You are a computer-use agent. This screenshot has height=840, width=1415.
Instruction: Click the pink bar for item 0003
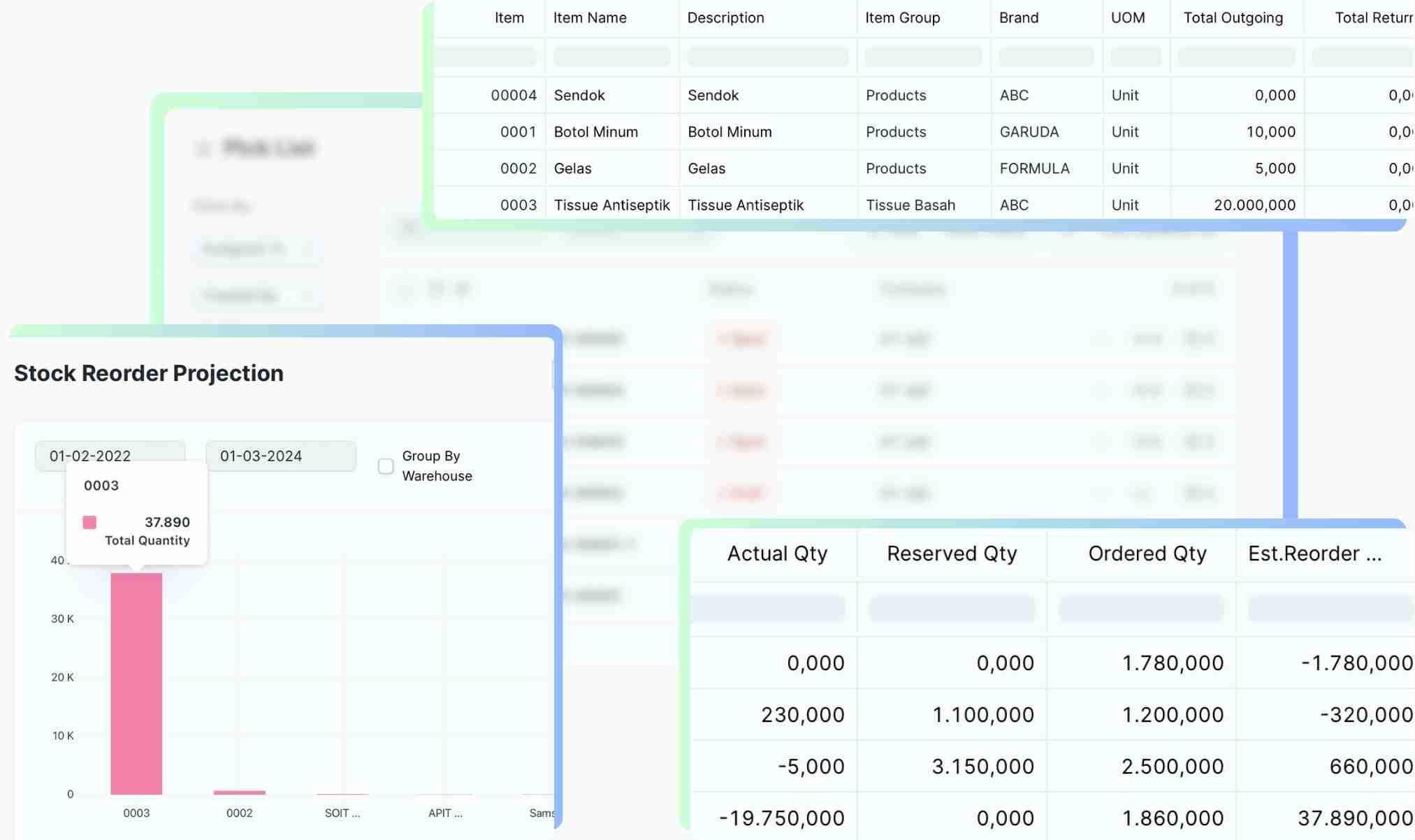pyautogui.click(x=136, y=683)
